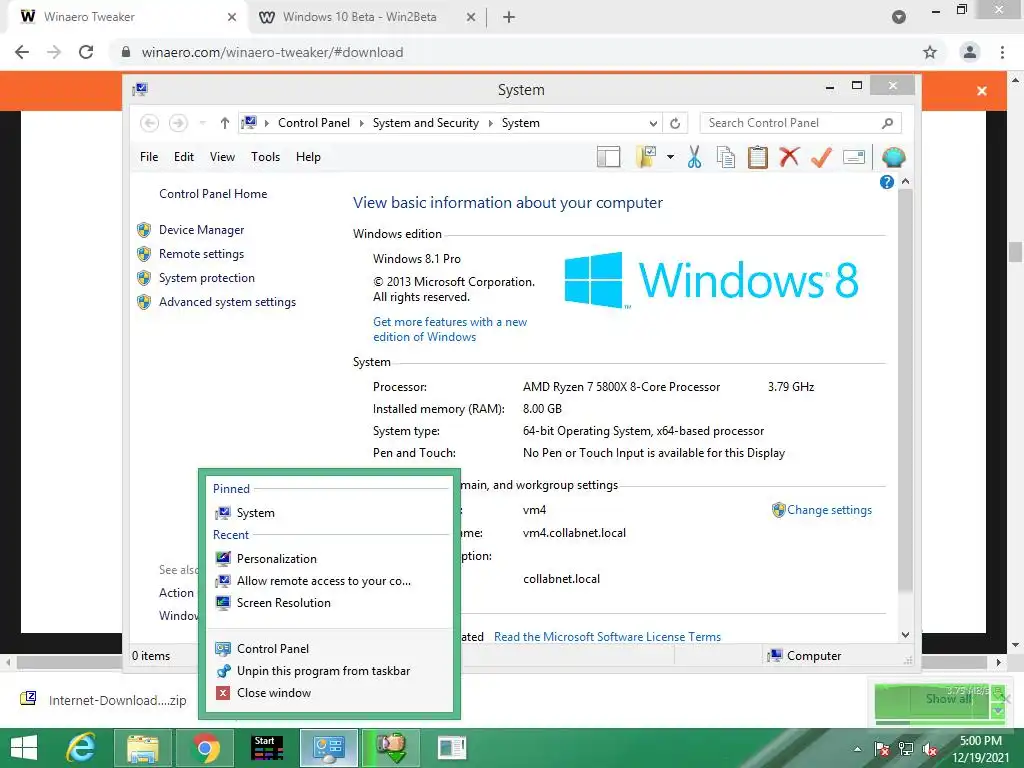This screenshot has width=1024, height=768.
Task: Click the Chrome taskbar icon
Action: pyautogui.click(x=205, y=748)
